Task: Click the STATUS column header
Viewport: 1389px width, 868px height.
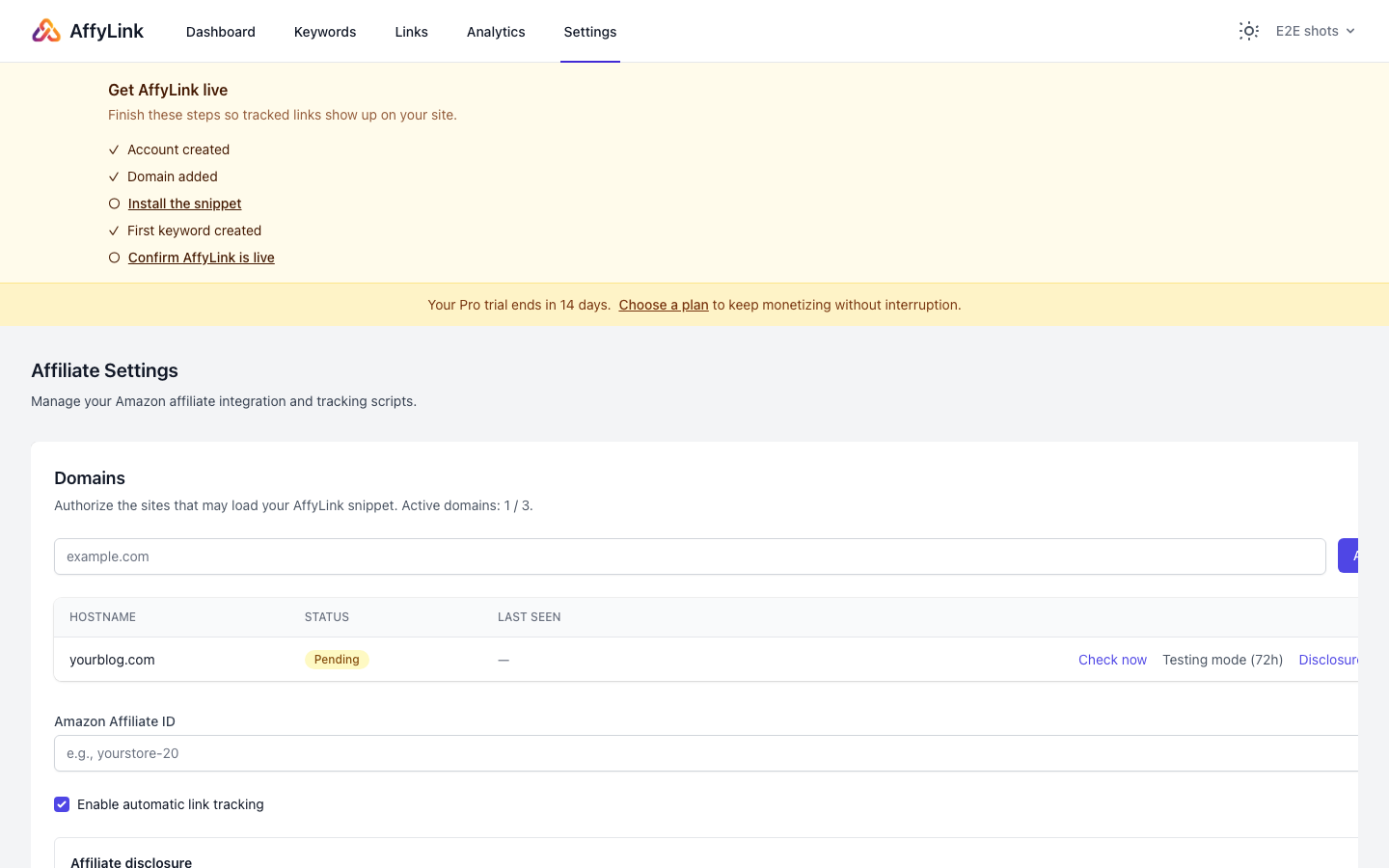Action: [327, 617]
